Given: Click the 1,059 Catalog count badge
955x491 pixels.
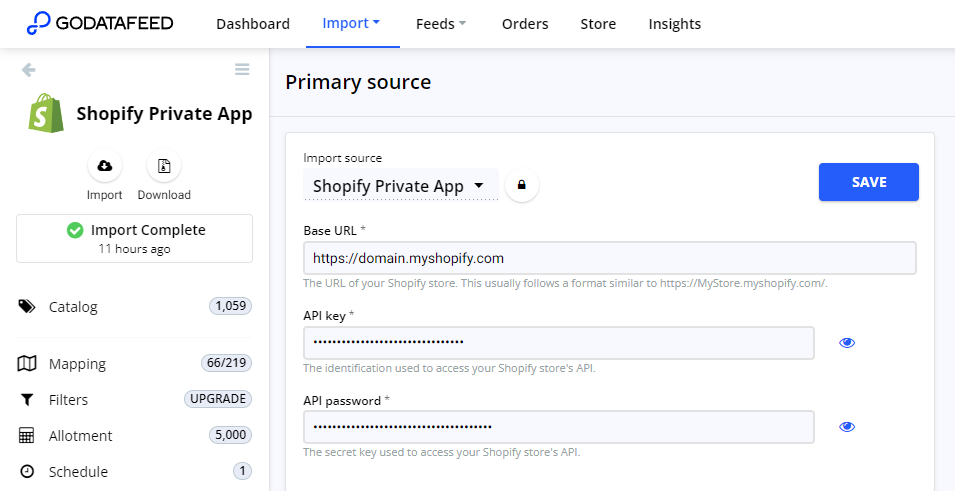Looking at the screenshot, I should click(x=230, y=306).
